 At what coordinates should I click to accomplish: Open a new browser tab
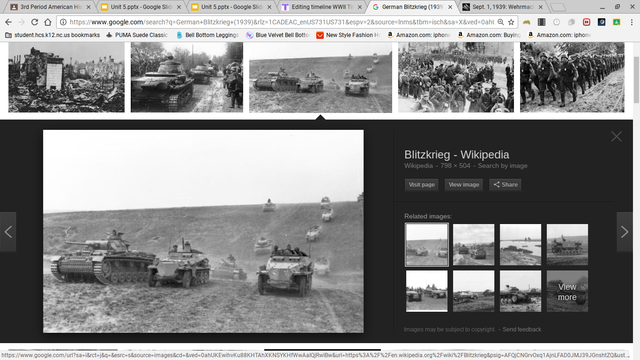tap(558, 7)
